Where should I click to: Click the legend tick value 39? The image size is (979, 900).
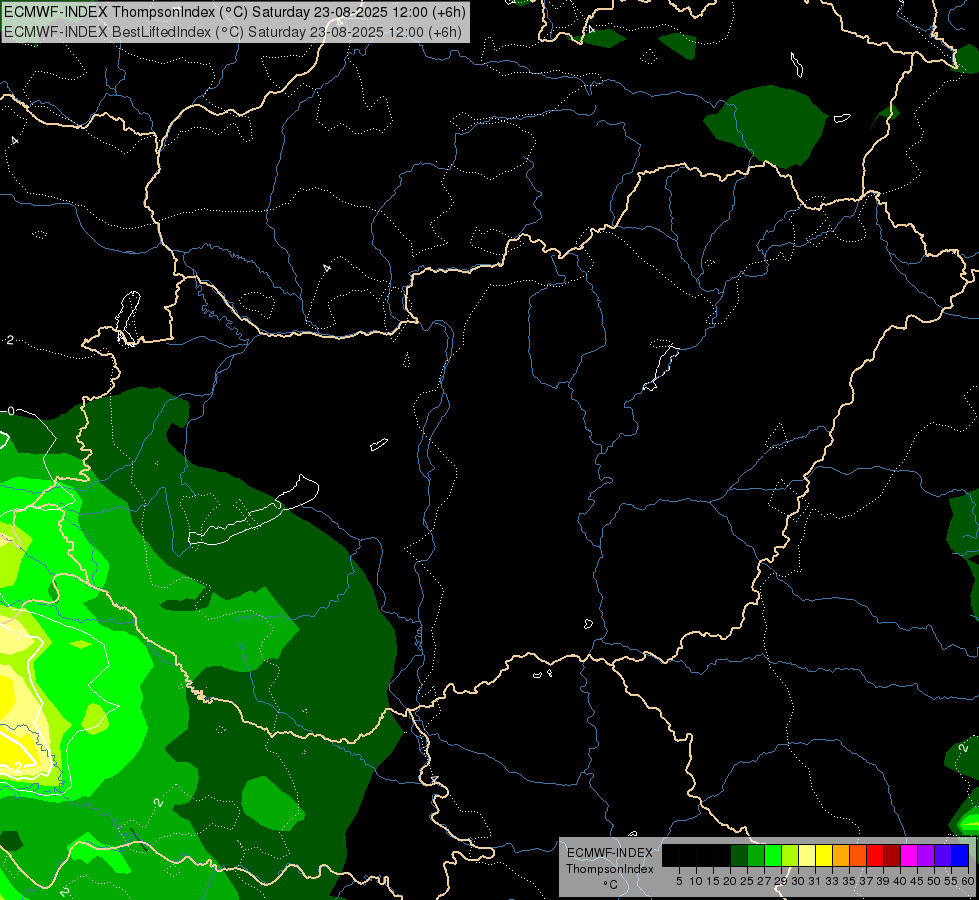(883, 881)
